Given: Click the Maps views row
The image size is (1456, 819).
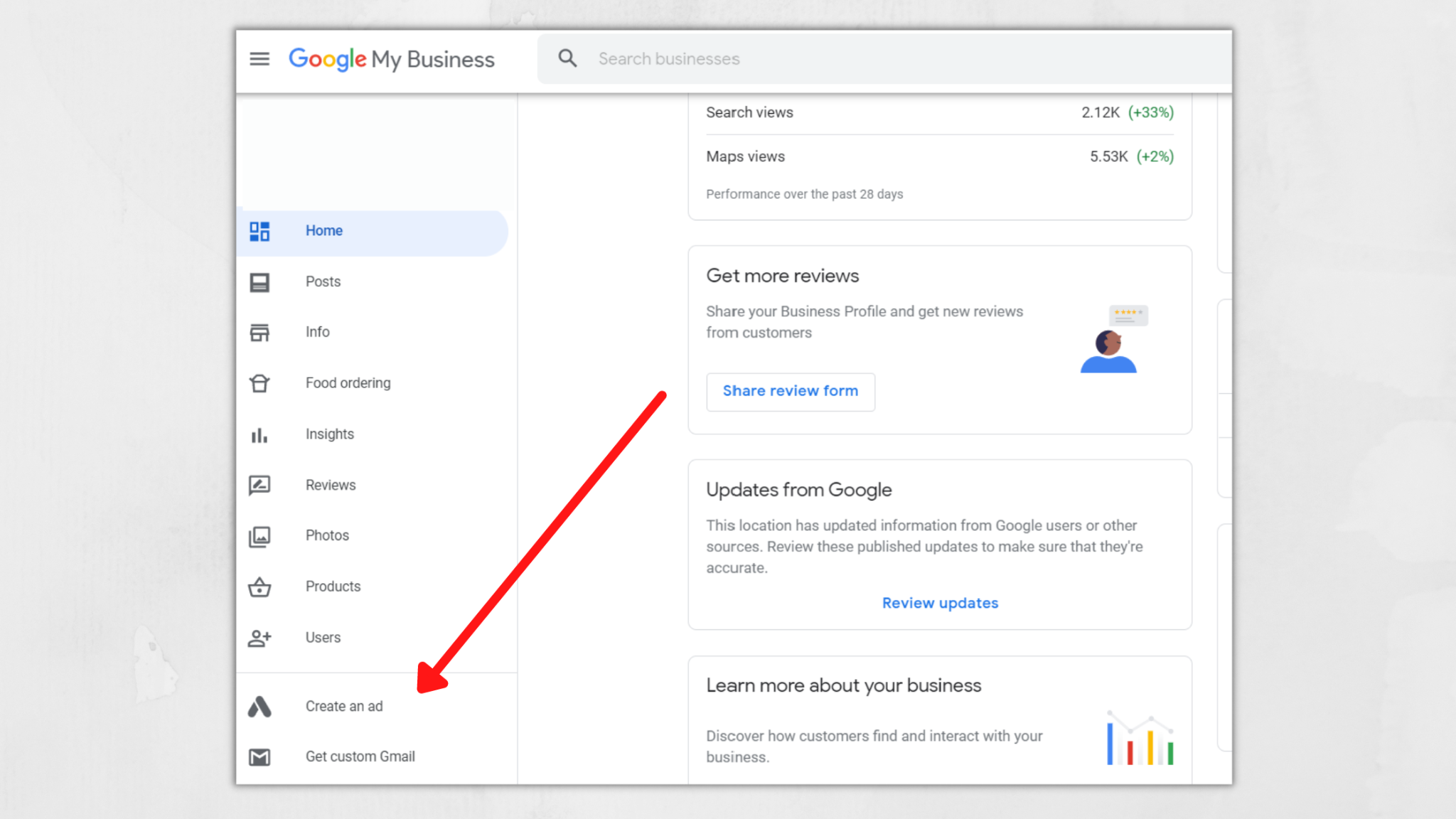Looking at the screenshot, I should 940,156.
